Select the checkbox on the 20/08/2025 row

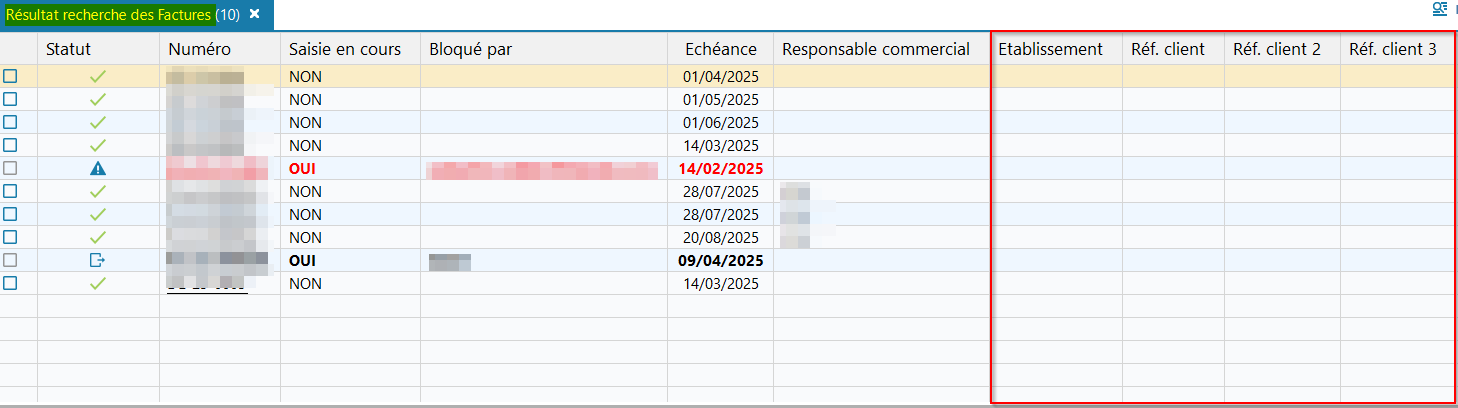(10, 237)
